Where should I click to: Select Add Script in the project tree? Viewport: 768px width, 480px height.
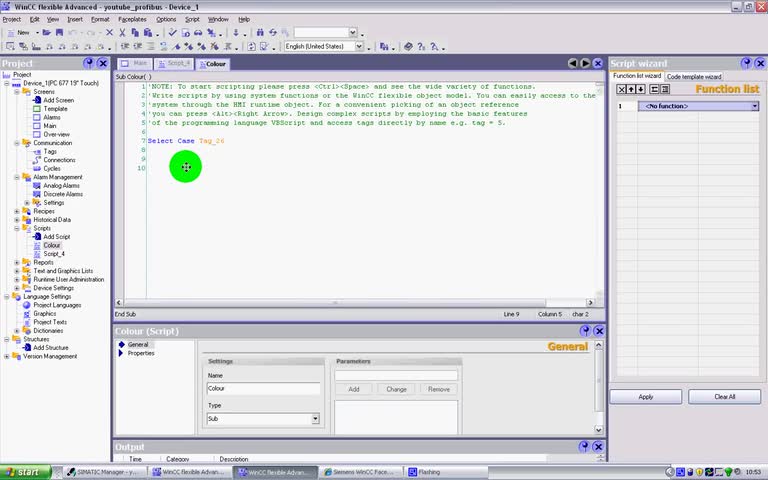coord(57,237)
